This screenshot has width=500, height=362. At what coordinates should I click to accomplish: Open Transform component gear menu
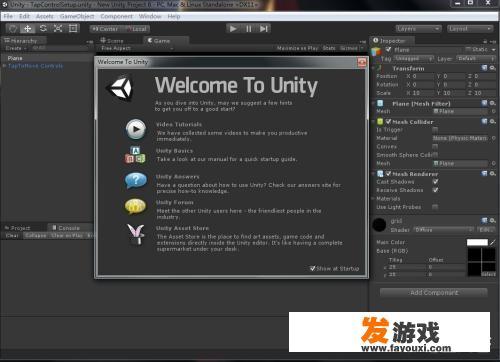[x=492, y=68]
